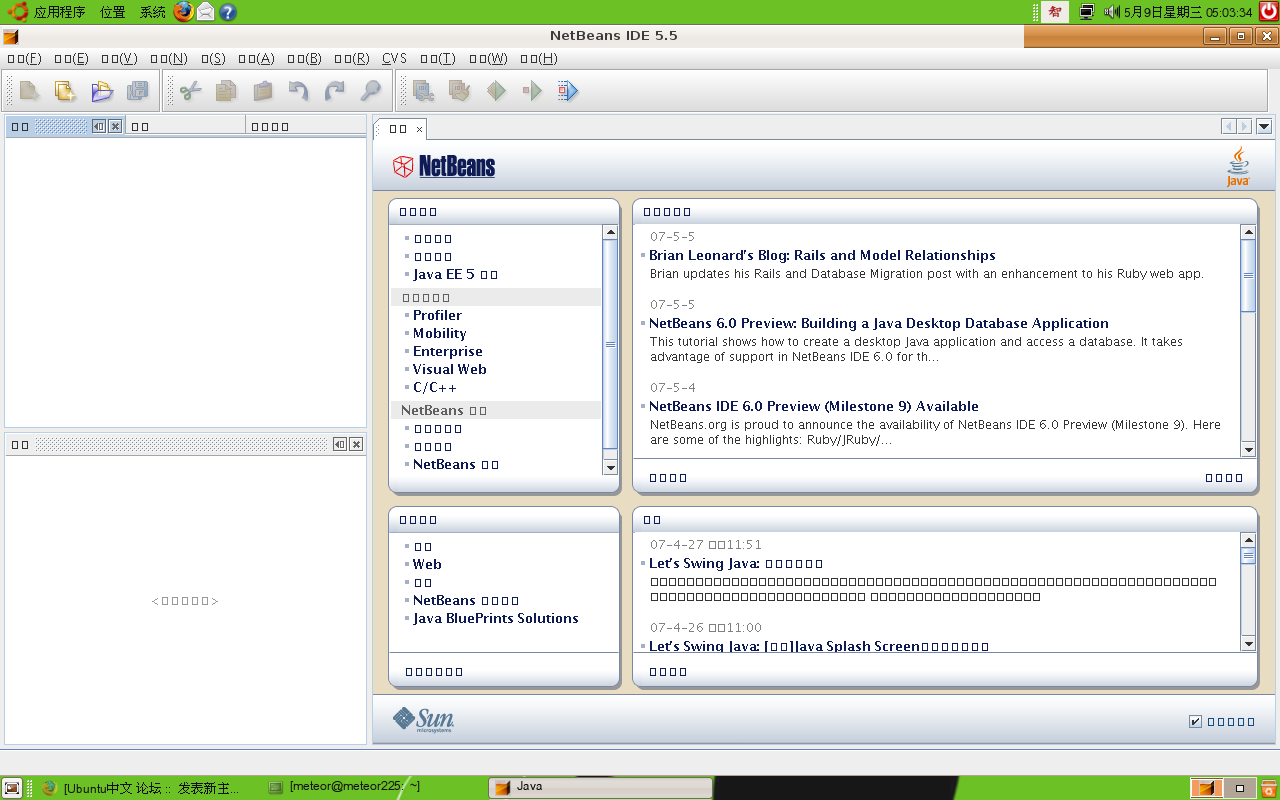1280x800 pixels.
Task: Open the Mobility link
Action: coord(440,333)
